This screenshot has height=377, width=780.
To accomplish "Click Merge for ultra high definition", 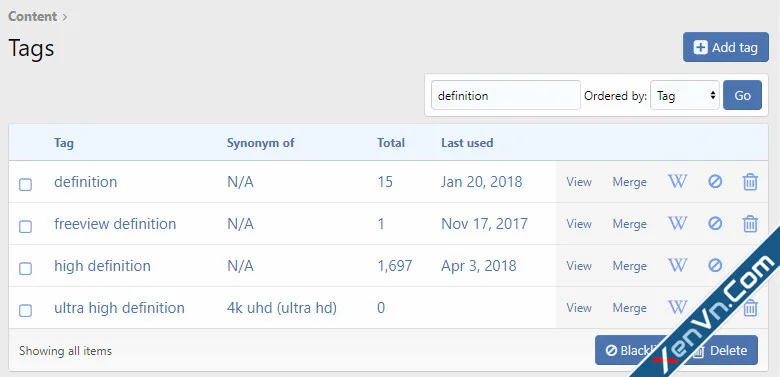I will click(x=629, y=308).
